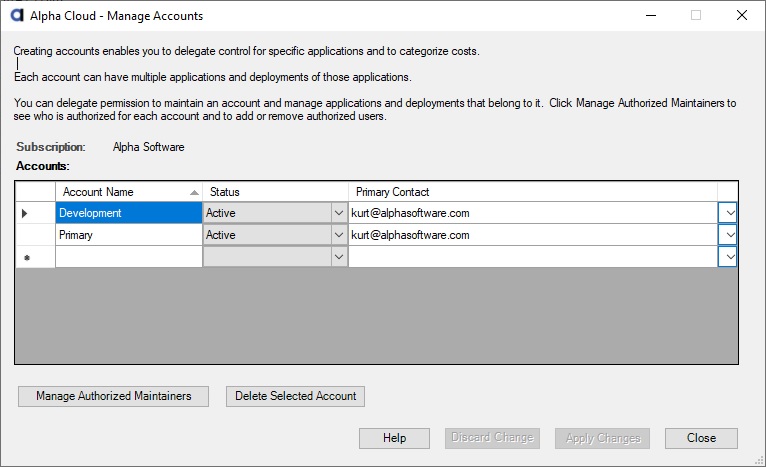Click the Alpha Cloud logo in title bar
766x467 pixels.
pyautogui.click(x=17, y=15)
